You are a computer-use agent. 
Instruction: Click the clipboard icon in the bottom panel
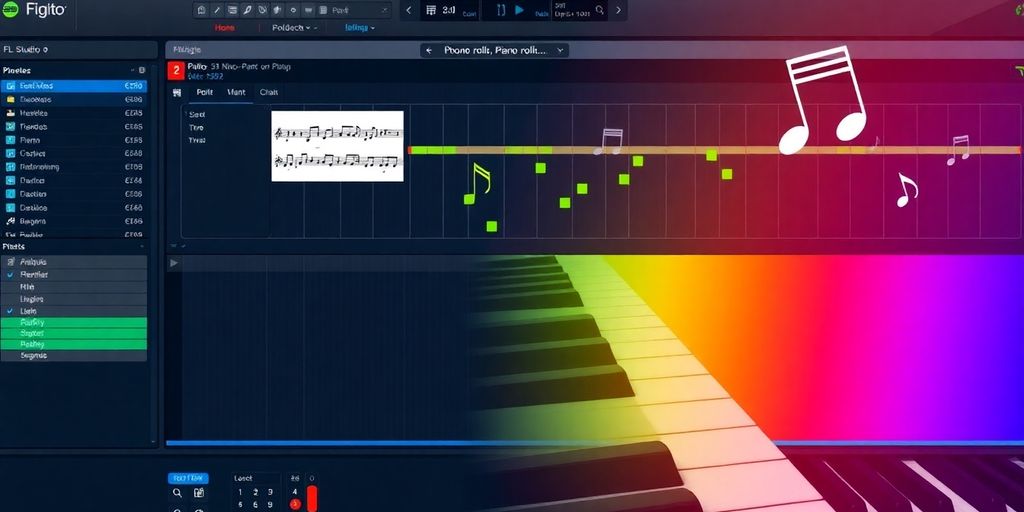pos(198,493)
